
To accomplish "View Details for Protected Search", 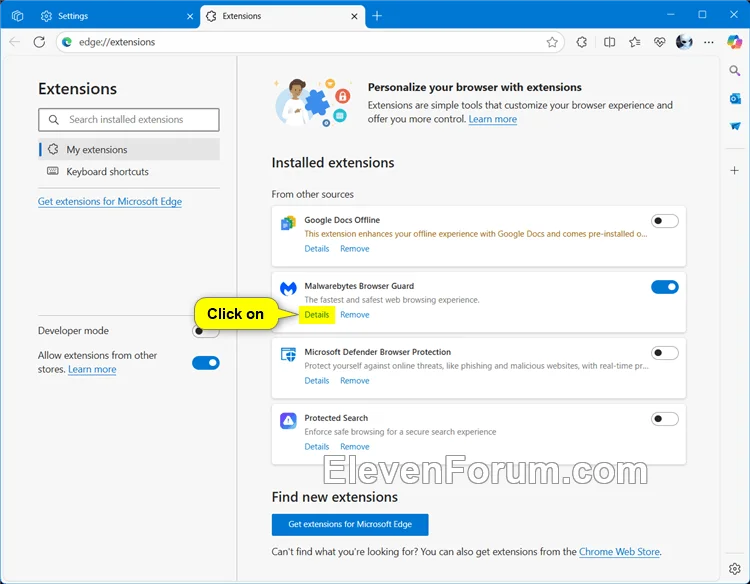I will 317,447.
